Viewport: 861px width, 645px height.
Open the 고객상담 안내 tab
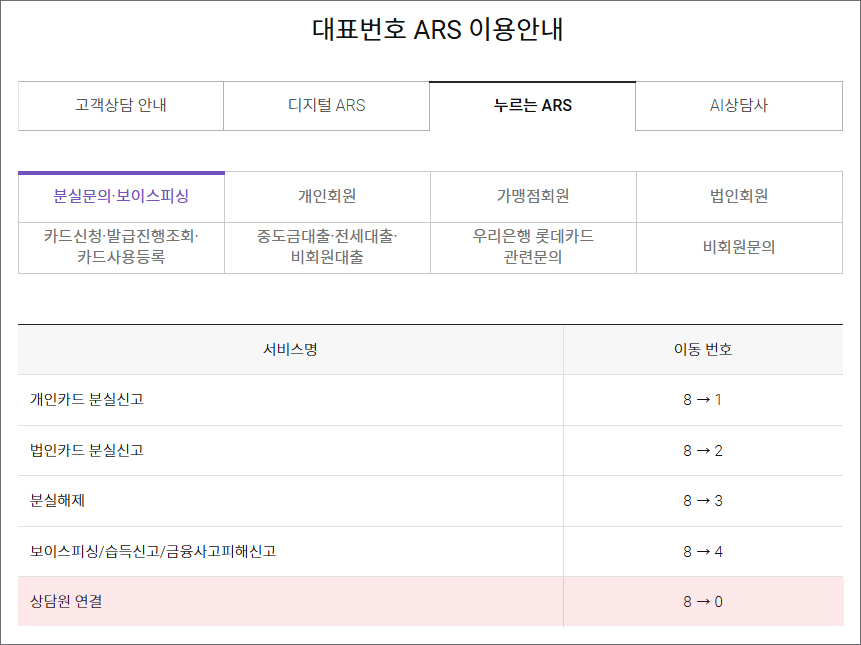click(x=120, y=105)
